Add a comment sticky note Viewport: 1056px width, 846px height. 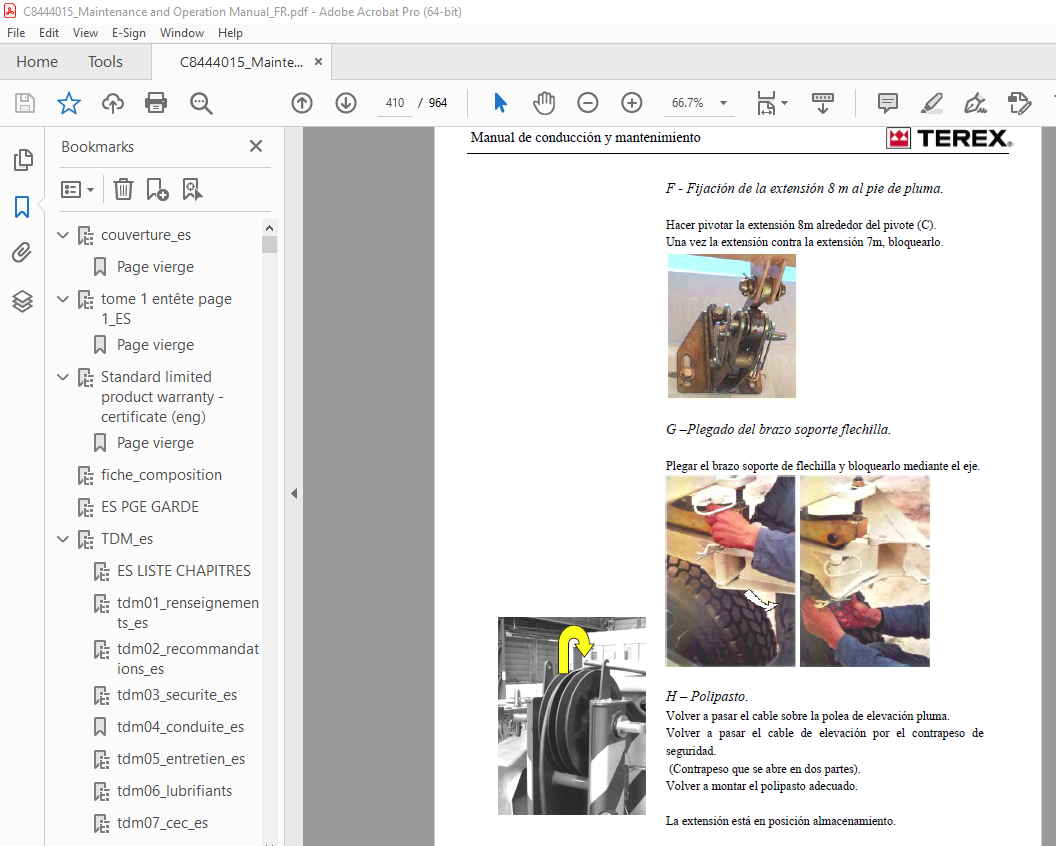pos(888,103)
